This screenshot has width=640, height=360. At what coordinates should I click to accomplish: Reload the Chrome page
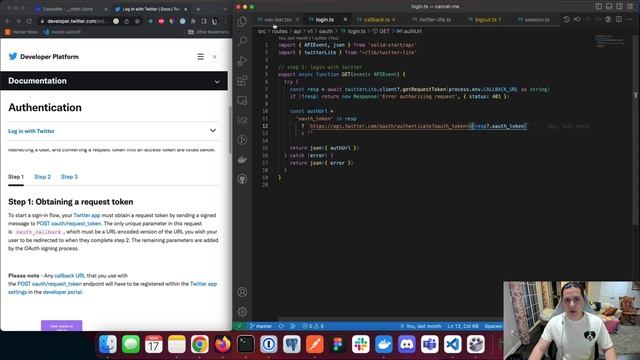tap(29, 21)
